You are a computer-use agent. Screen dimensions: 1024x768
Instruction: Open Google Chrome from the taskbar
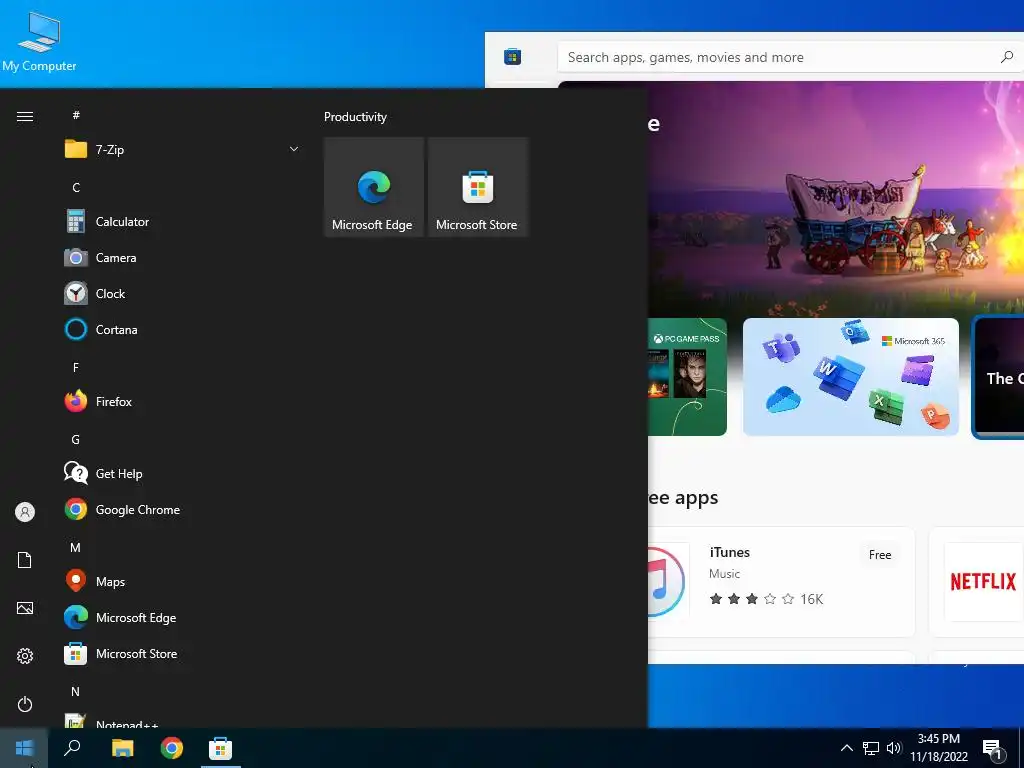click(172, 748)
